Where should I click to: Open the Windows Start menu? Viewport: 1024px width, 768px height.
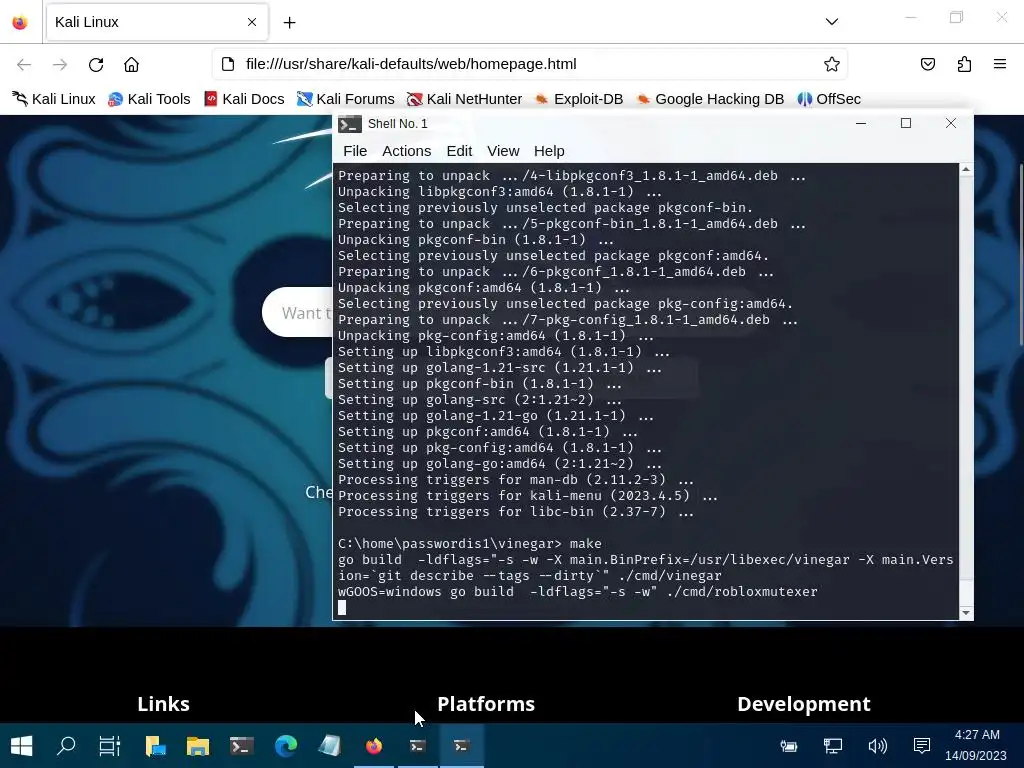(x=22, y=746)
